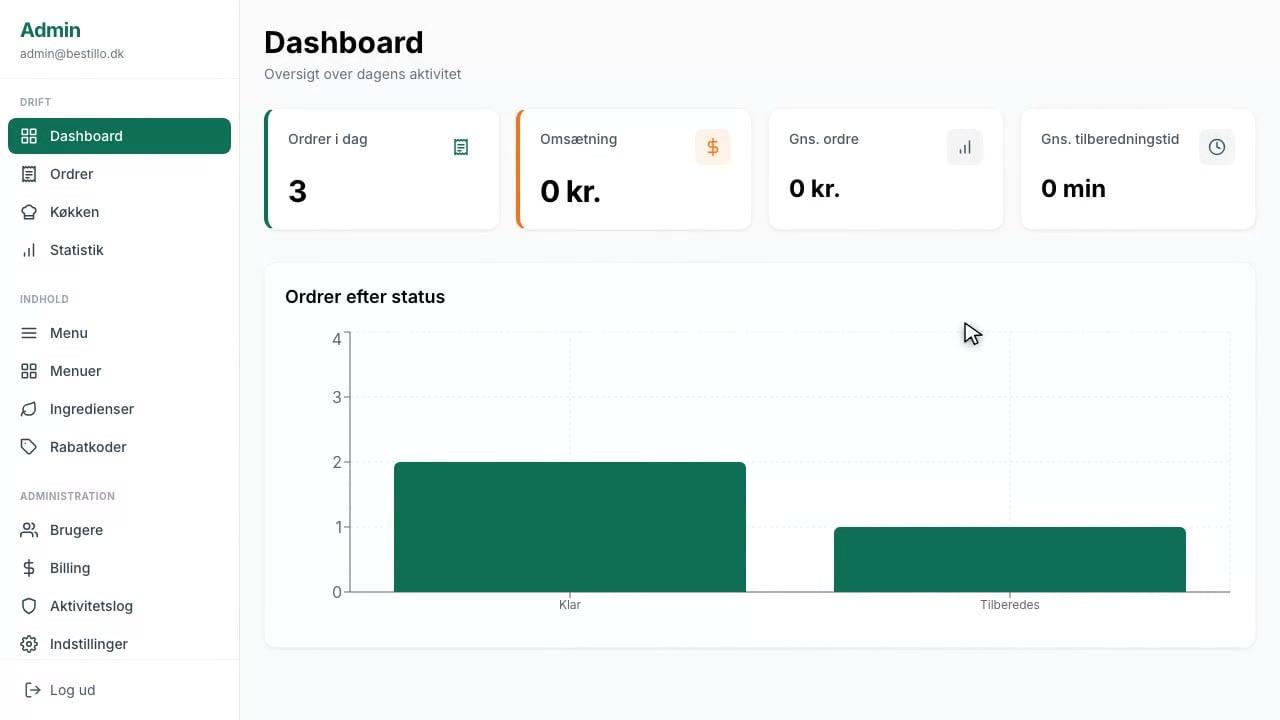The image size is (1280, 720).
Task: Click the Statistik bar chart icon
Action: point(29,250)
